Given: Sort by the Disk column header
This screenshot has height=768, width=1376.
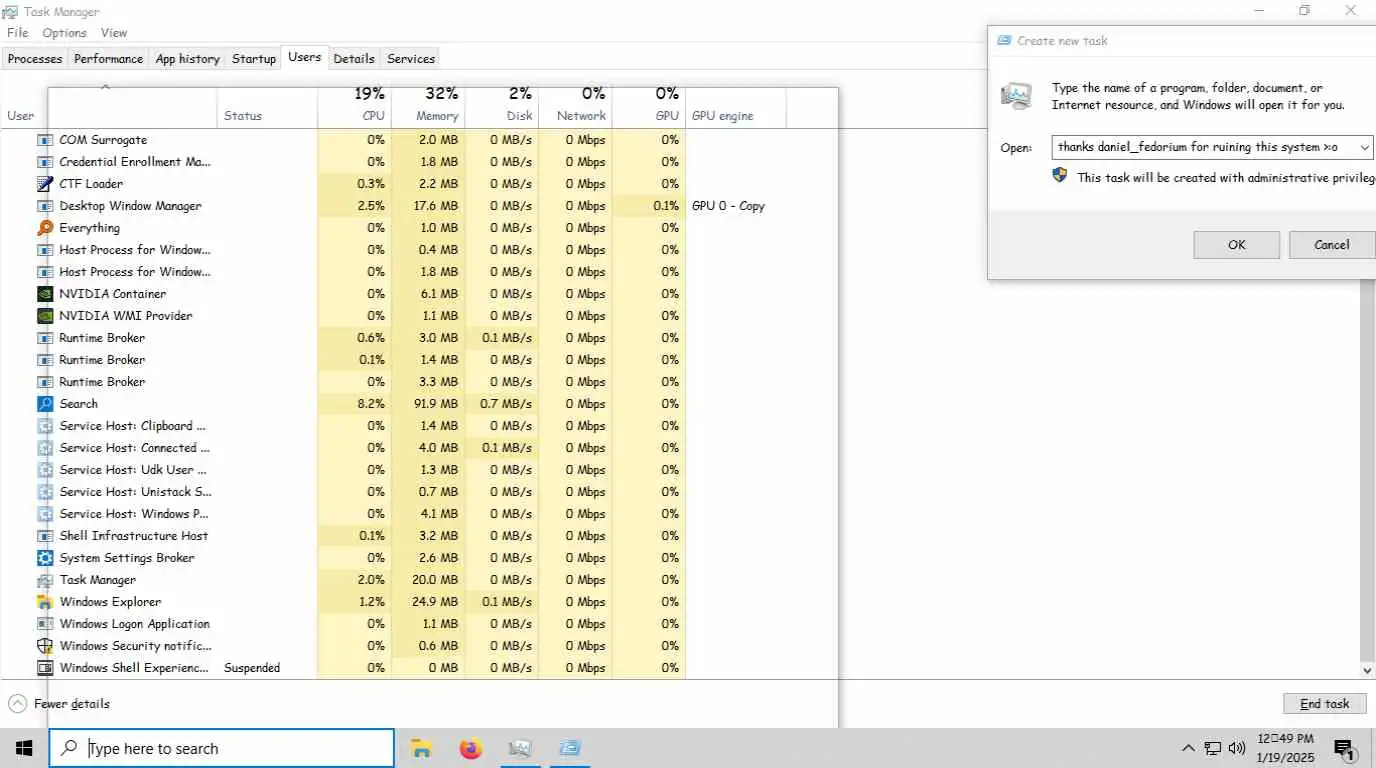Looking at the screenshot, I should (502, 105).
